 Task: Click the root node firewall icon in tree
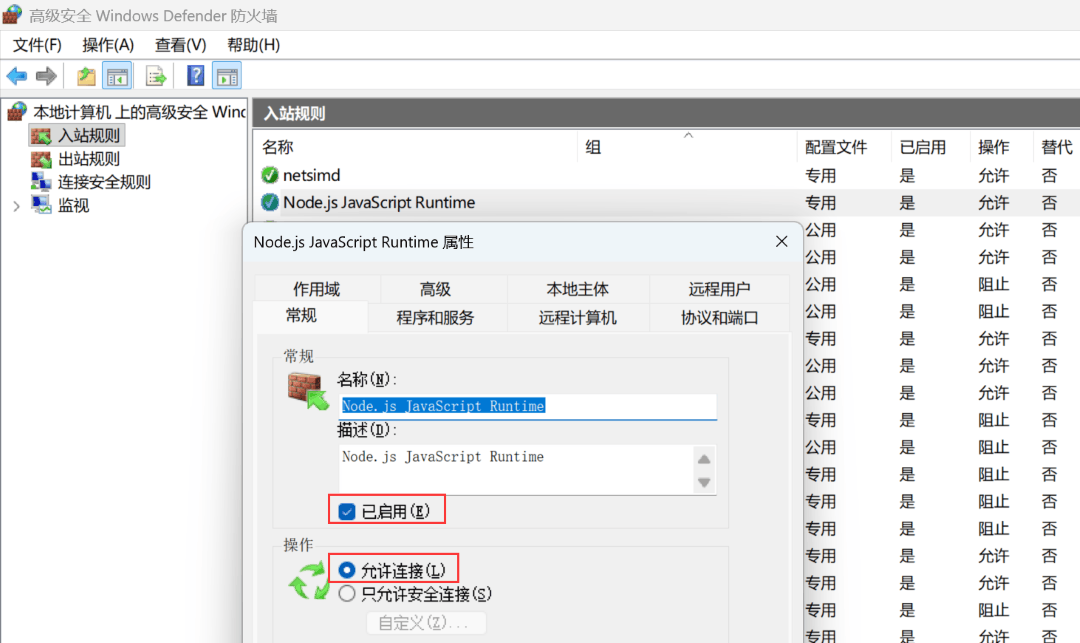(x=17, y=112)
